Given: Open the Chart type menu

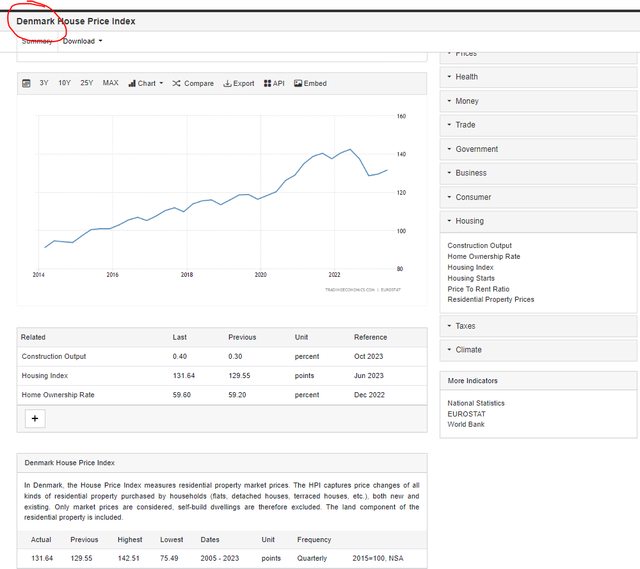Looking at the screenshot, I should pyautogui.click(x=145, y=84).
